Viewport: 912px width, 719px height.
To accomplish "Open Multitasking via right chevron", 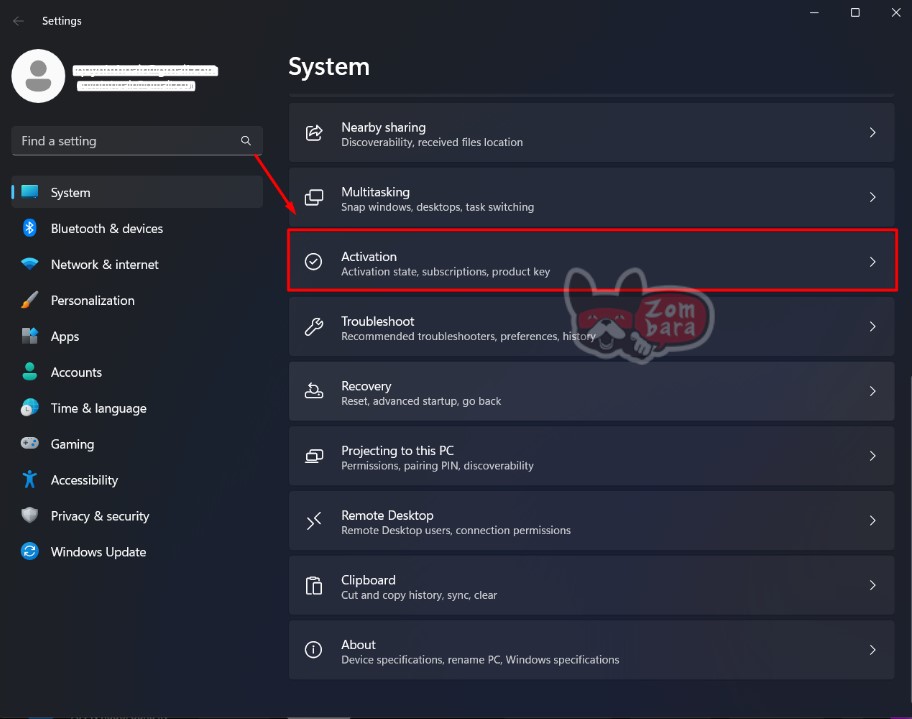I will coord(872,197).
